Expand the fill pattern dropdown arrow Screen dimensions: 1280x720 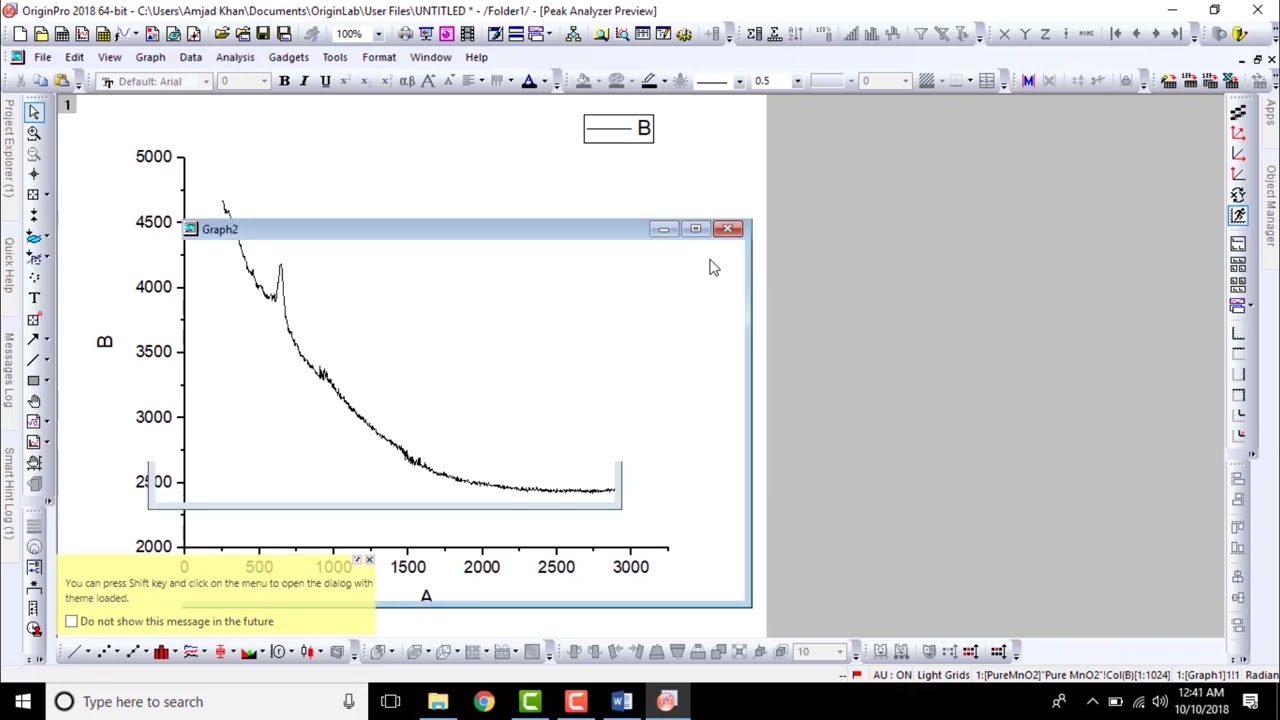coord(944,81)
